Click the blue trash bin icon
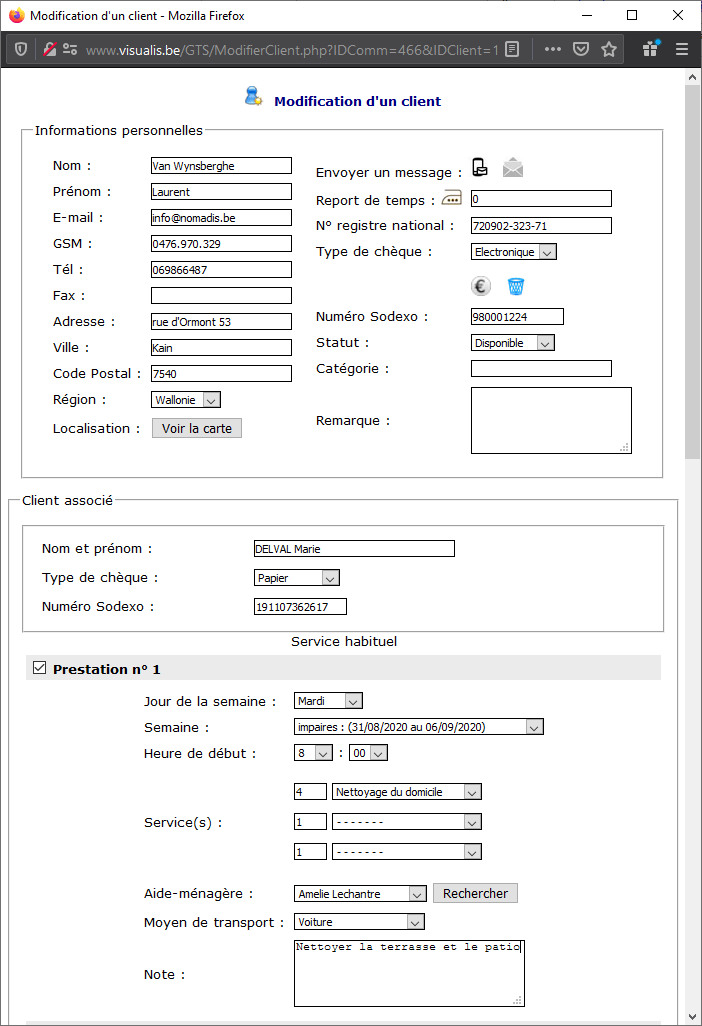The image size is (702, 1026). click(x=516, y=286)
